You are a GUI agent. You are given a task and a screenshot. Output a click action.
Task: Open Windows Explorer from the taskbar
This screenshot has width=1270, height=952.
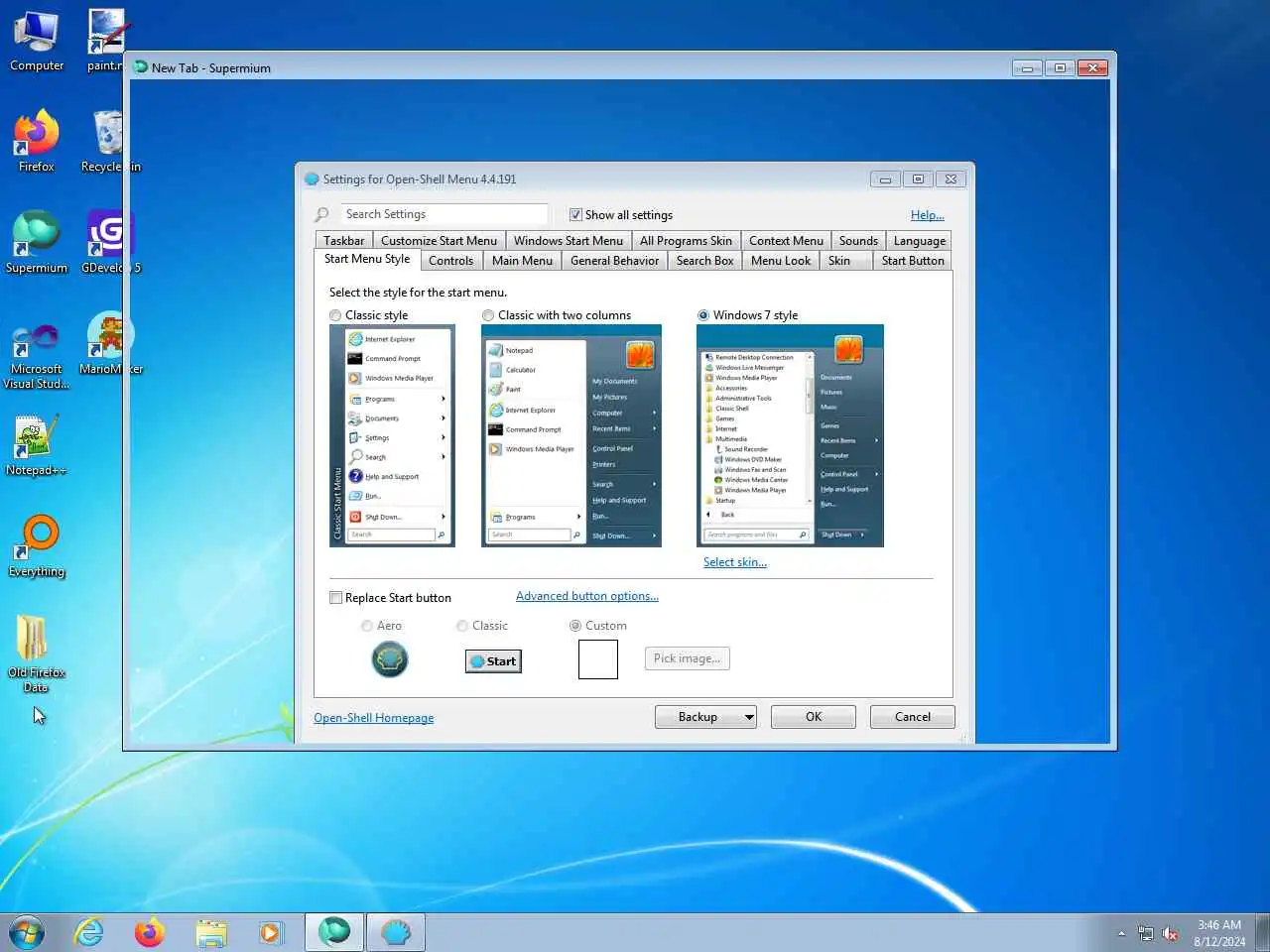click(210, 933)
